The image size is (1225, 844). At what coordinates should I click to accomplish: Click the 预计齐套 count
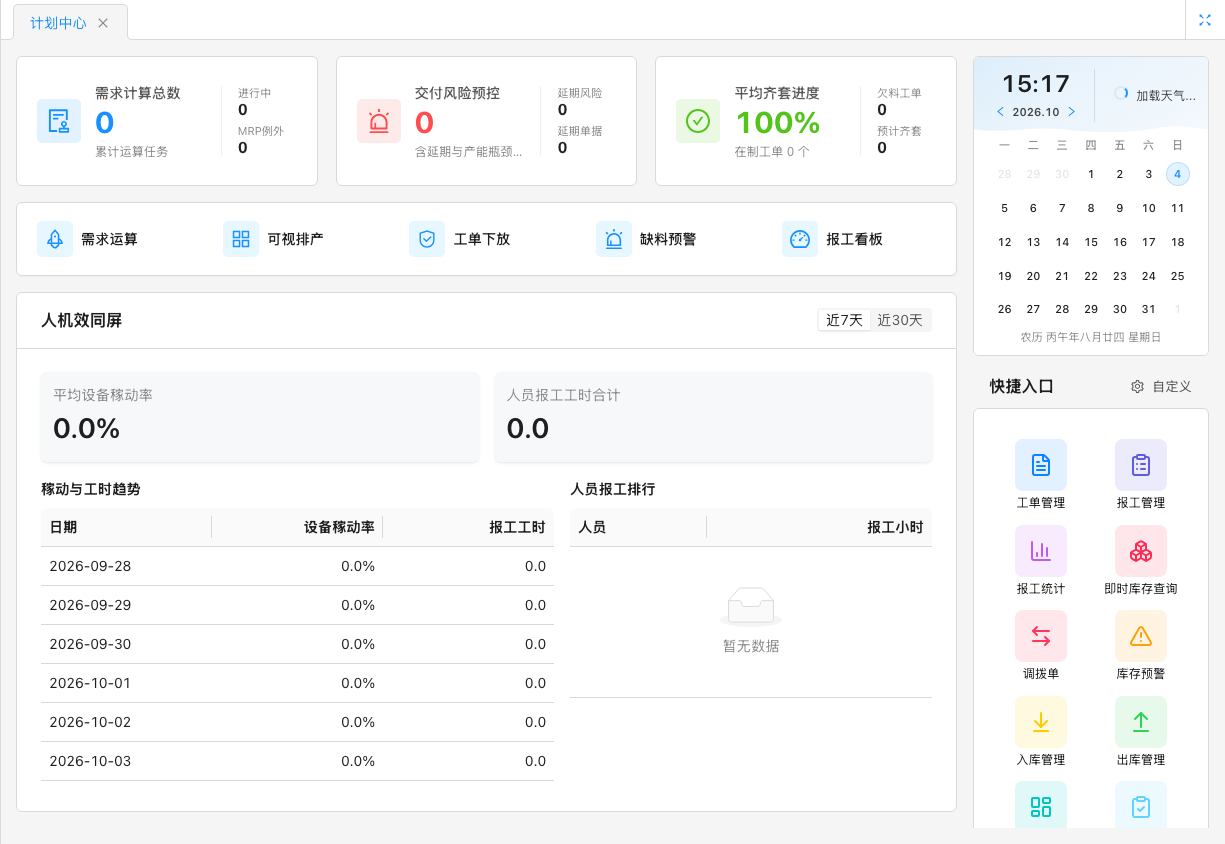tap(882, 148)
